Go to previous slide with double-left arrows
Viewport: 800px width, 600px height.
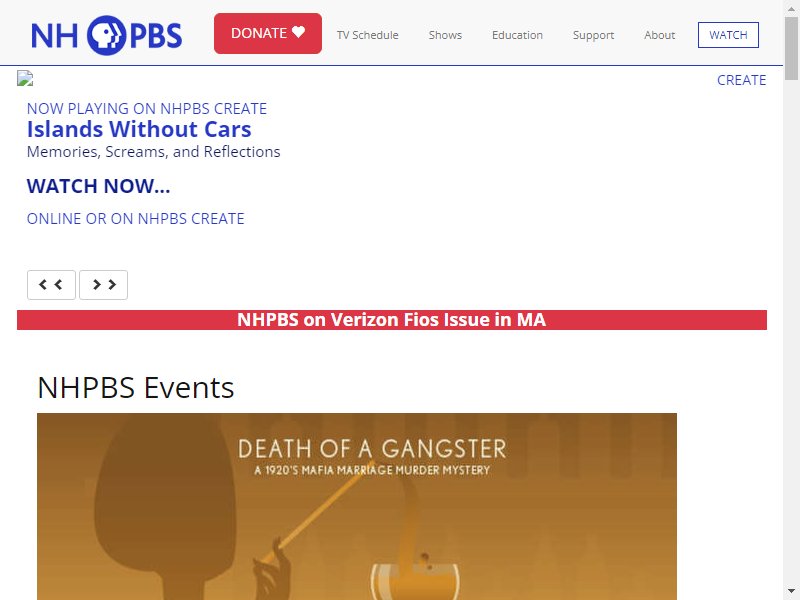point(51,285)
